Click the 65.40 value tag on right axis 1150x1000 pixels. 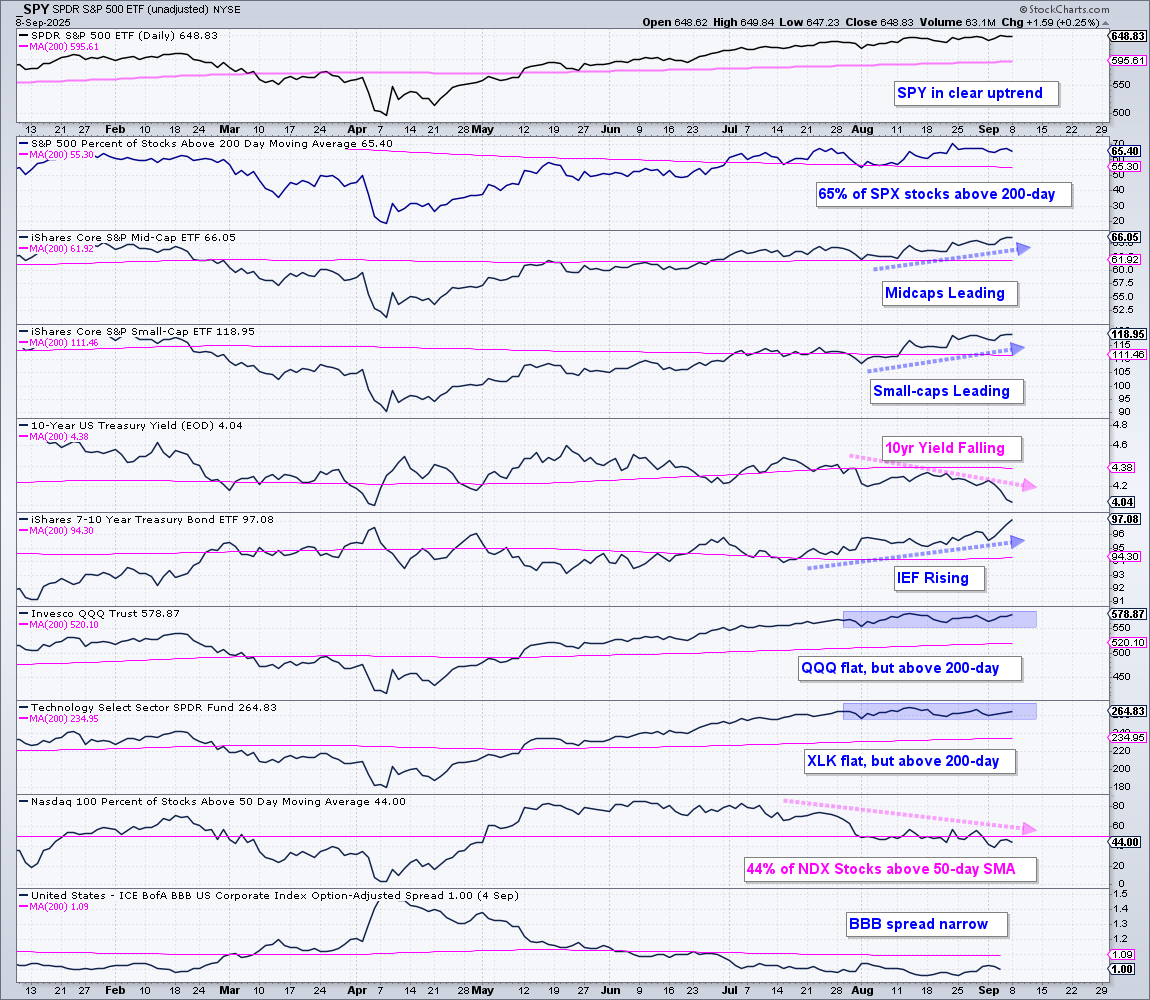click(1124, 151)
